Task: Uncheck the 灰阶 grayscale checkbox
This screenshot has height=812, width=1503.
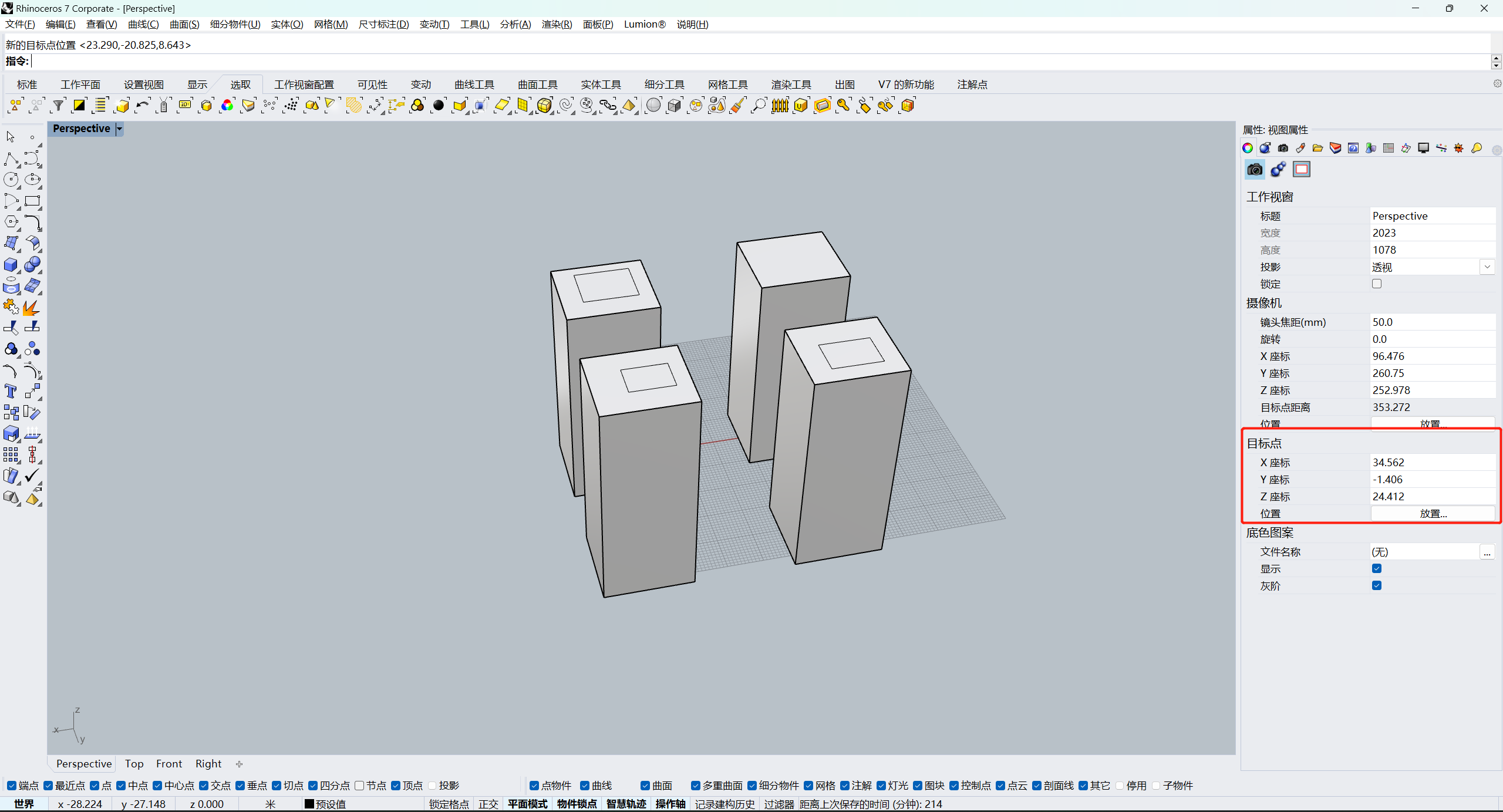Action: pyautogui.click(x=1376, y=585)
